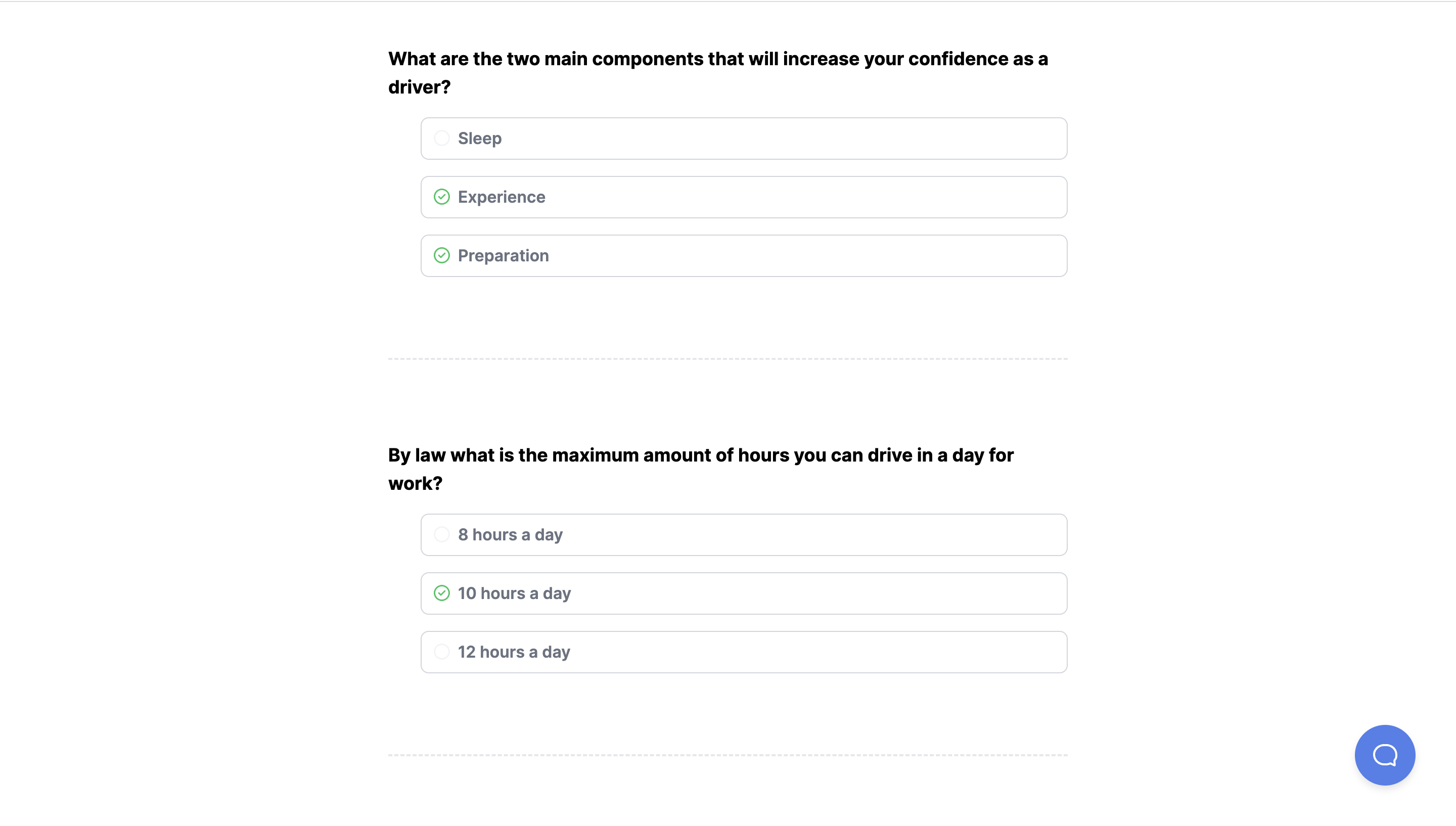Click the "Sleep" answer label text
The image size is (1456, 826).
coord(479,139)
